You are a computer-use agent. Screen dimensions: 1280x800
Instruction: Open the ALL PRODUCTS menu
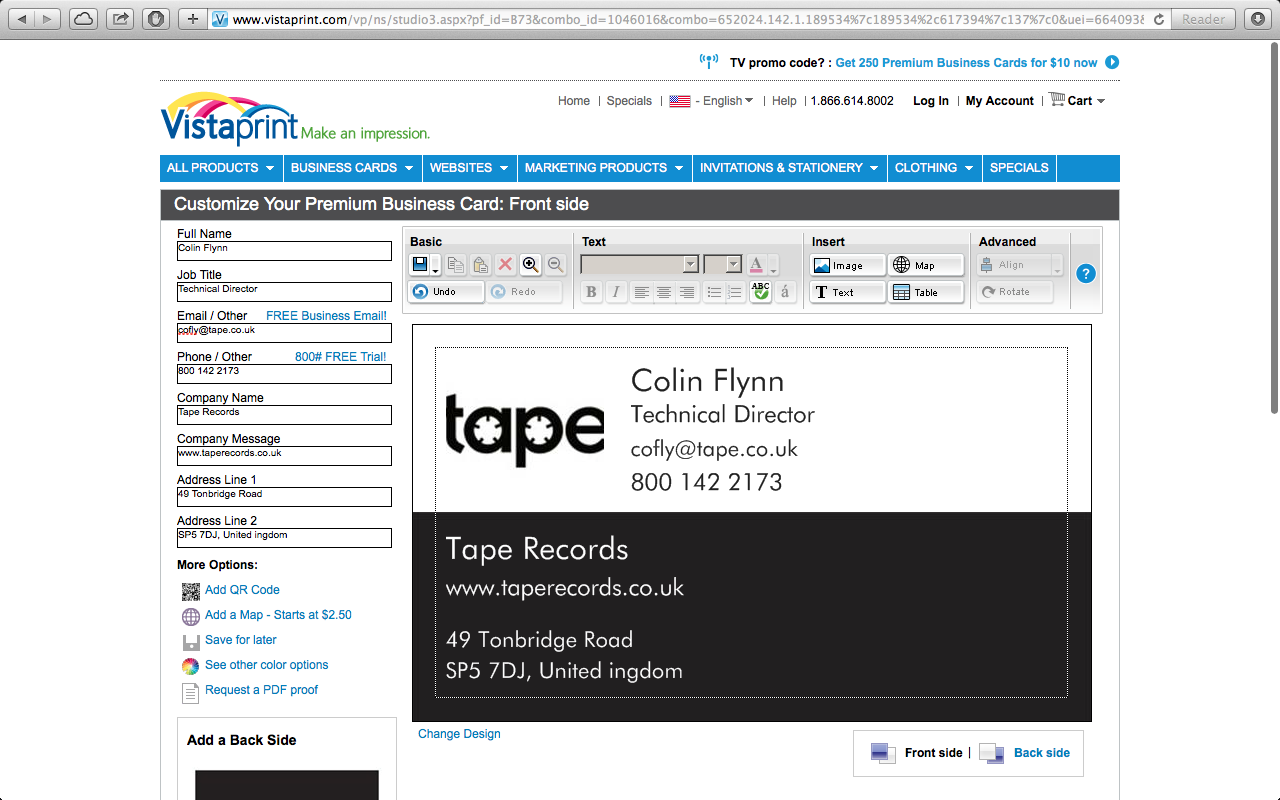coord(221,168)
